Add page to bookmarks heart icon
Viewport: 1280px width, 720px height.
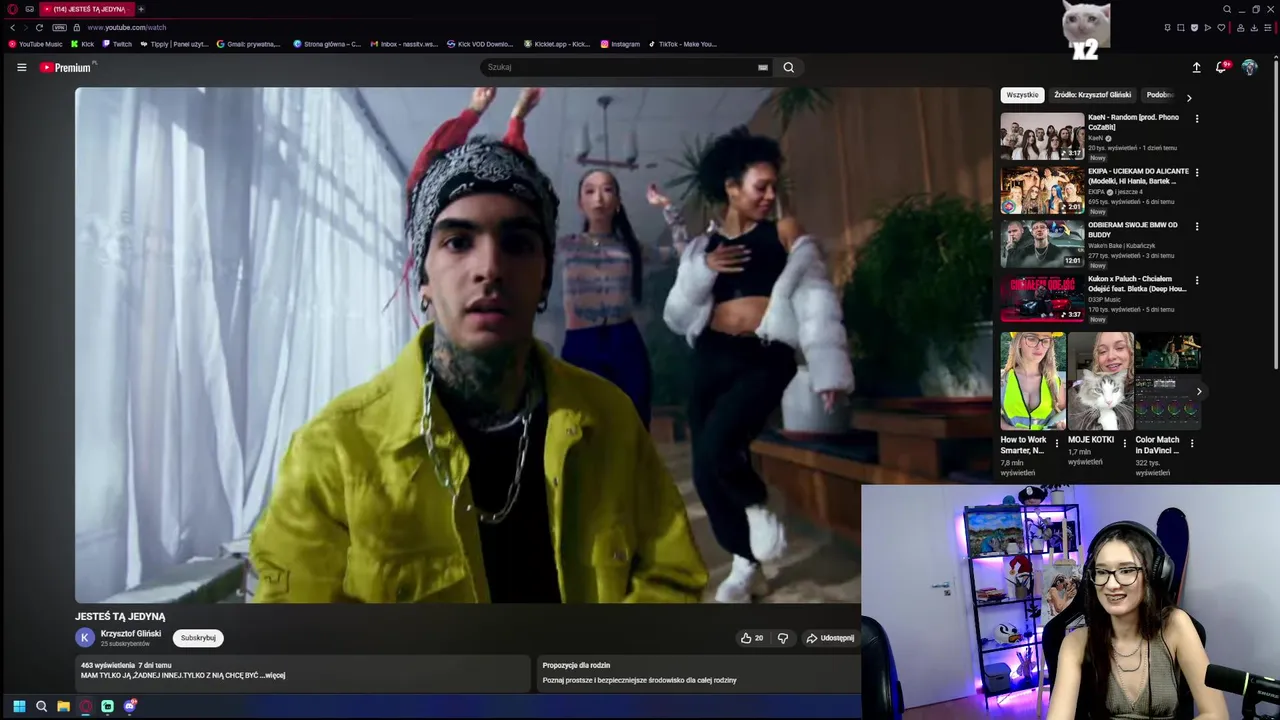point(1221,27)
